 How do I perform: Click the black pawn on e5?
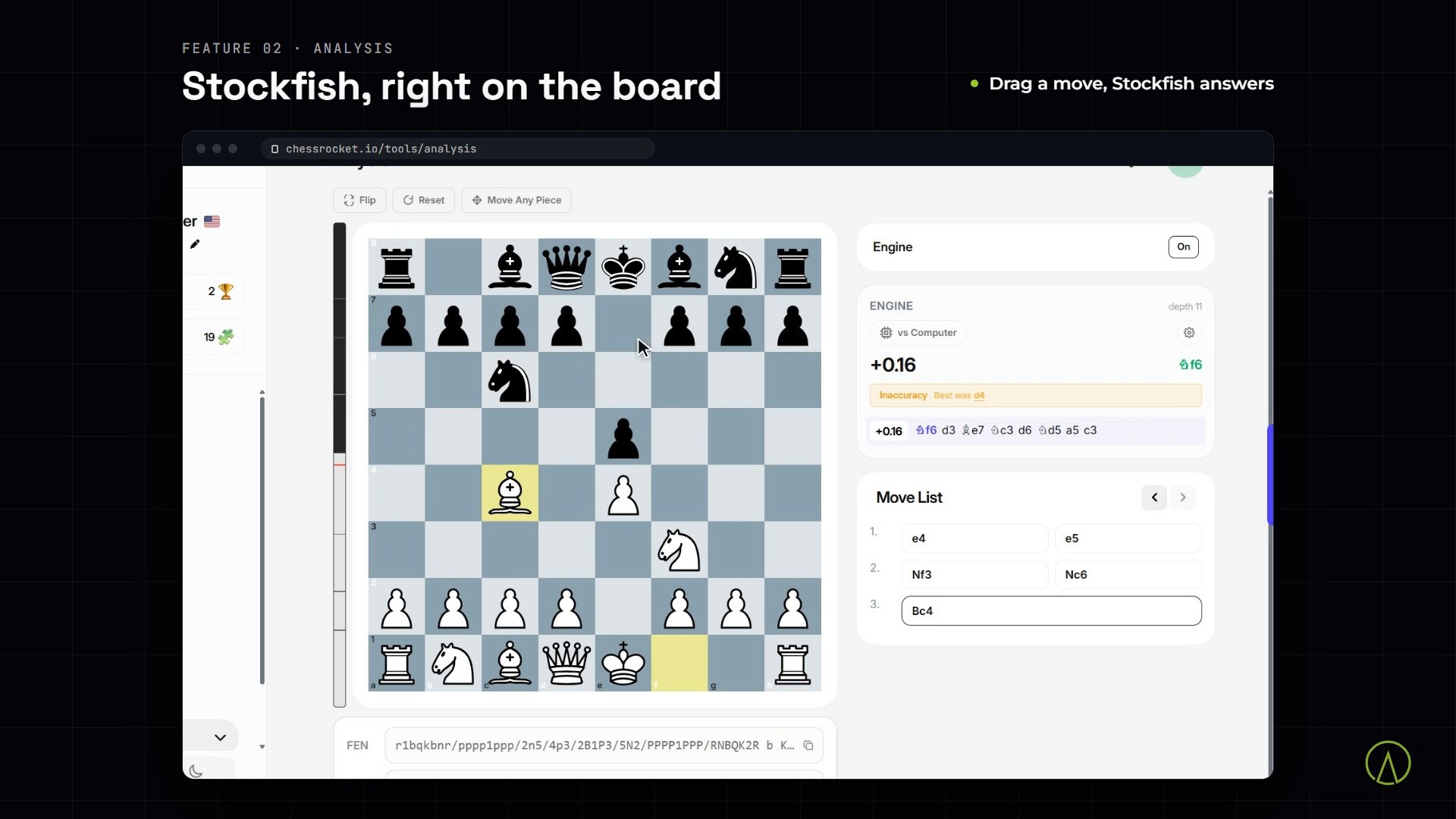coord(623,437)
